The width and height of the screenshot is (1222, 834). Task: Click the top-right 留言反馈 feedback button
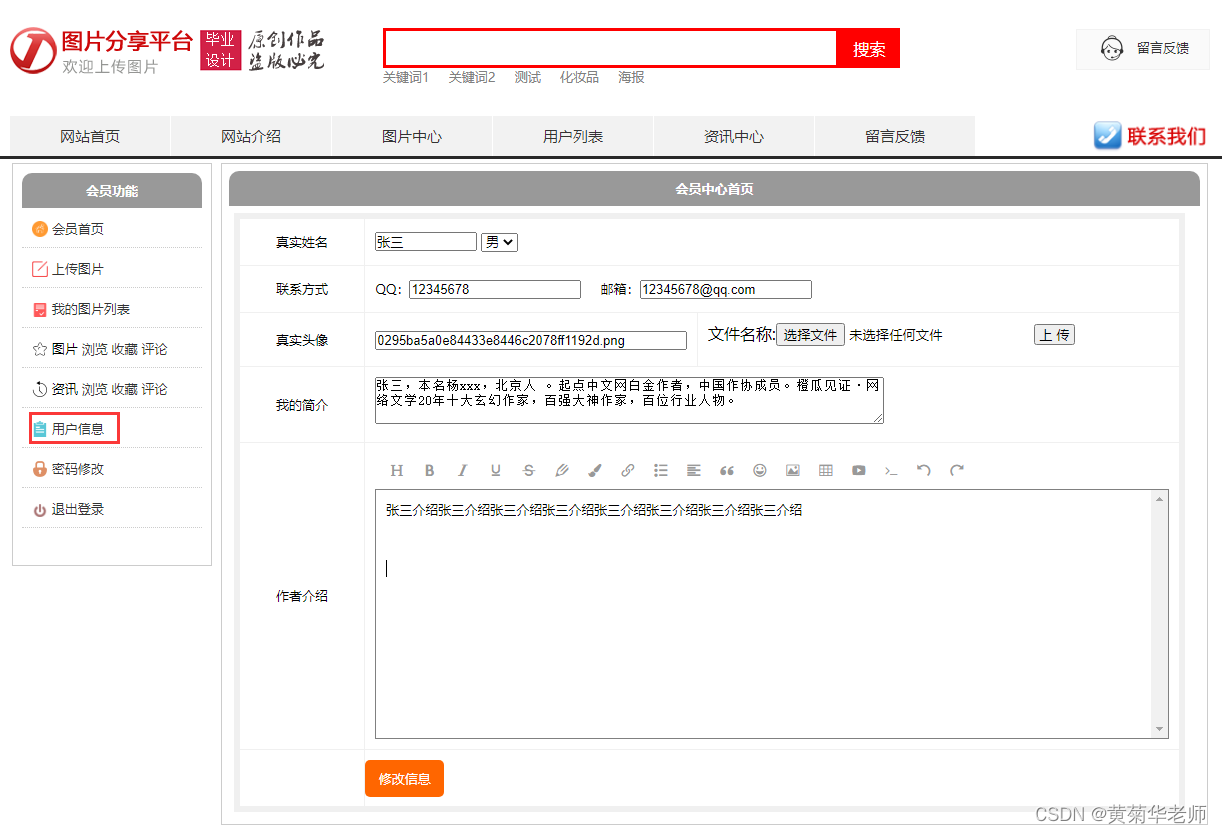coord(1143,49)
